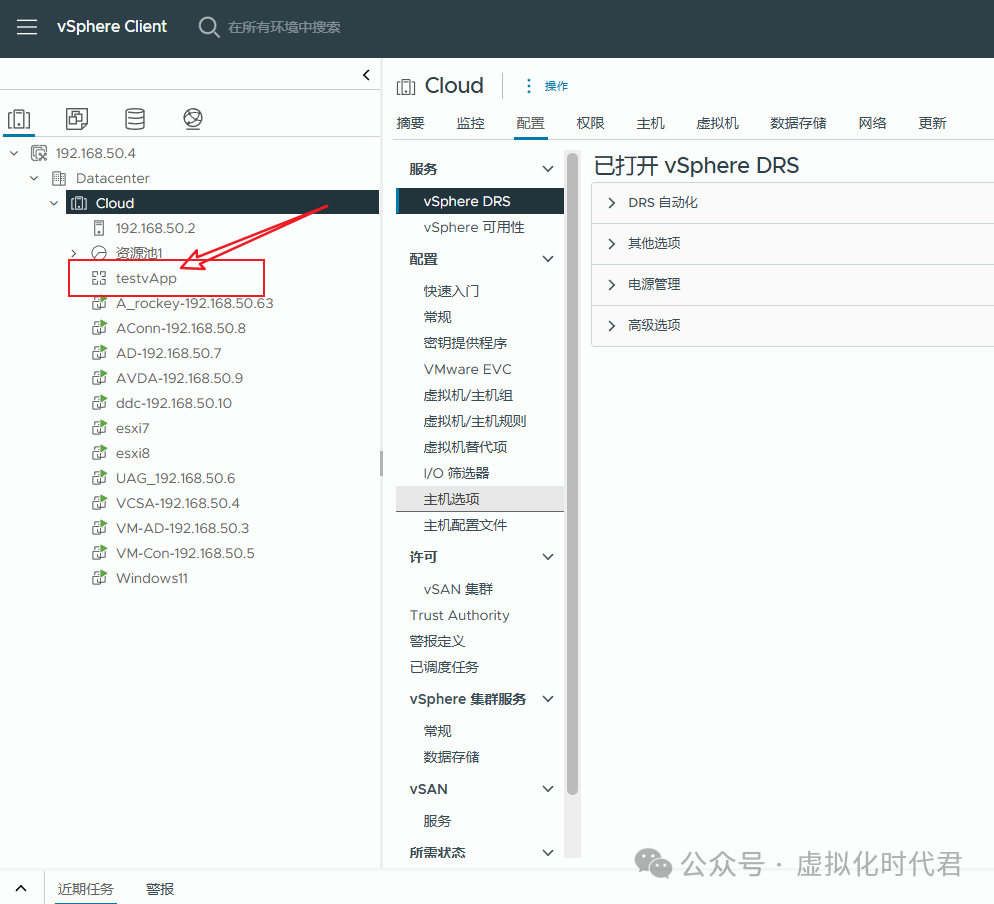The image size is (994, 904).
Task: Open the 摘要 summary tab
Action: coord(410,123)
